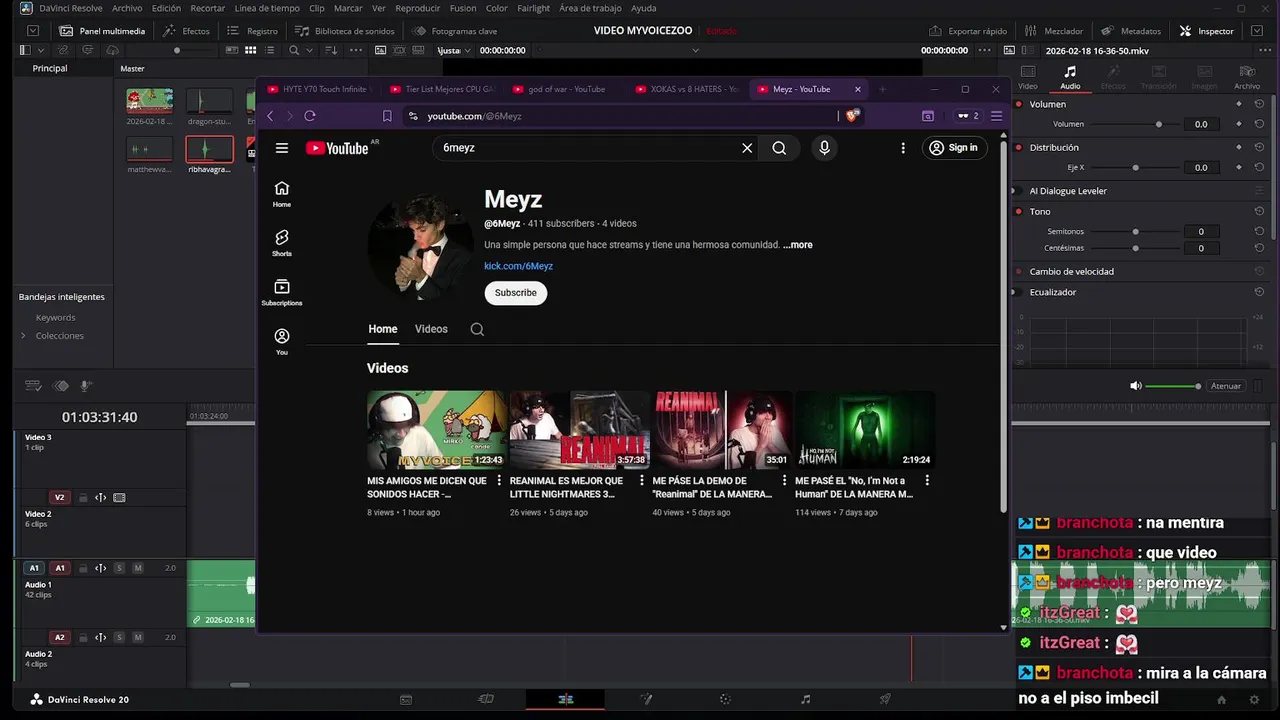Enable AI Dialogue Leveler toggle
This screenshot has width=1280, height=720.
click(1019, 191)
